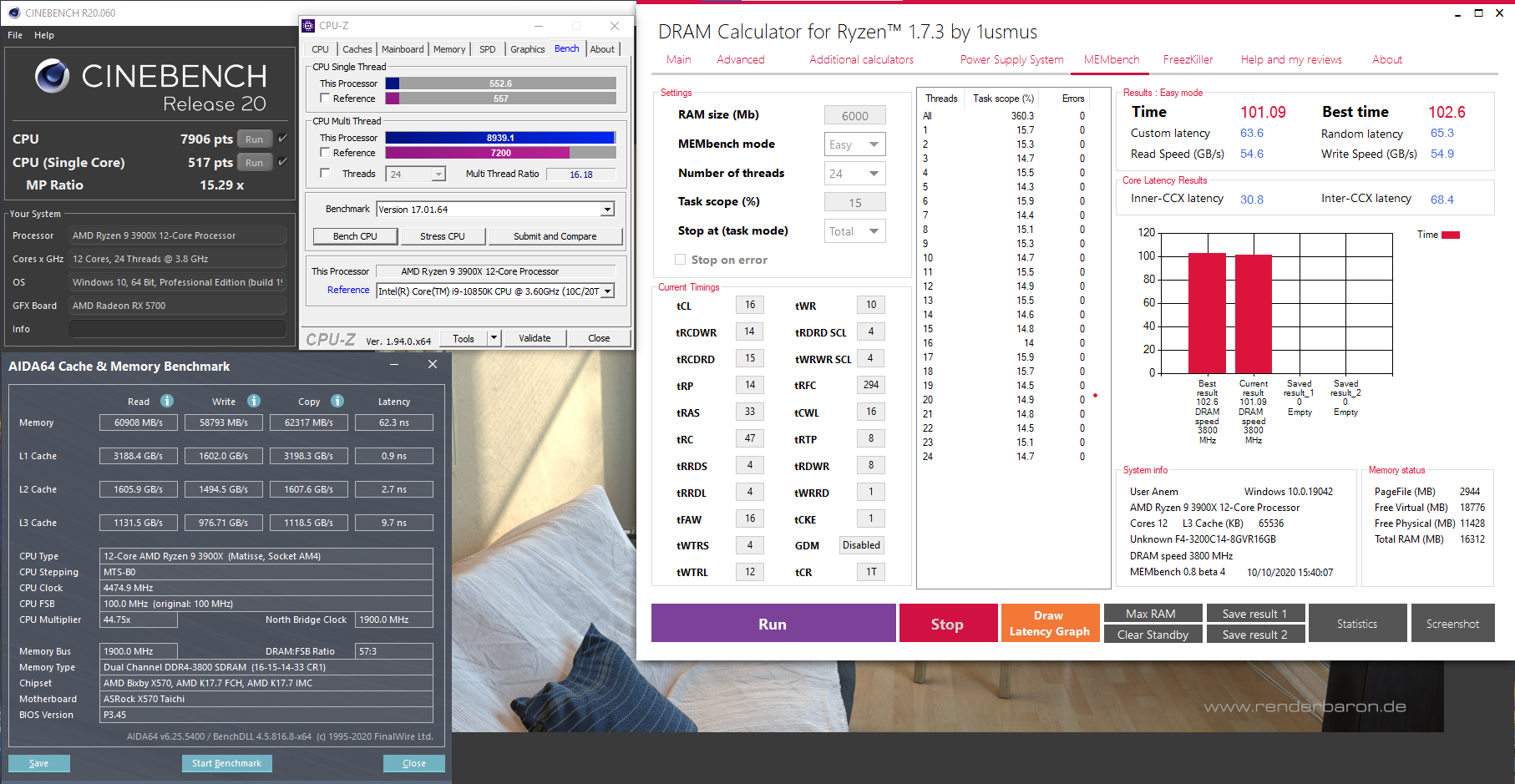Click Save result 2 button

(1255, 635)
